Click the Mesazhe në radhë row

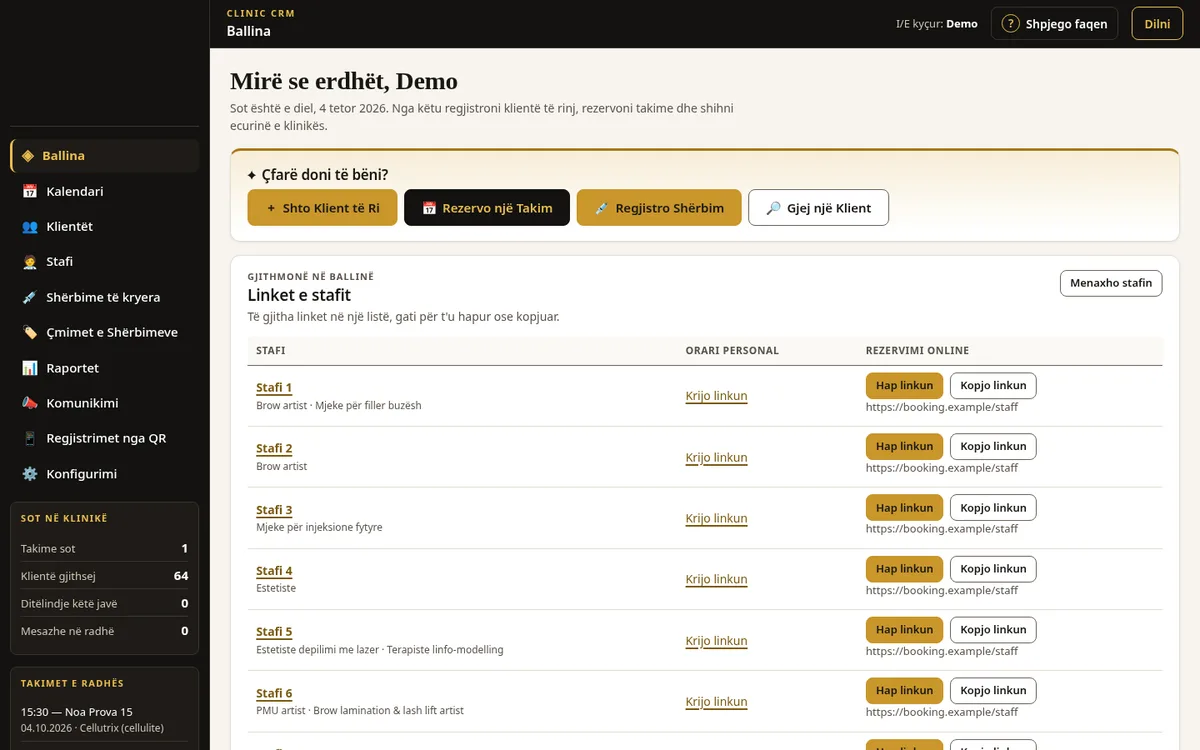click(105, 631)
